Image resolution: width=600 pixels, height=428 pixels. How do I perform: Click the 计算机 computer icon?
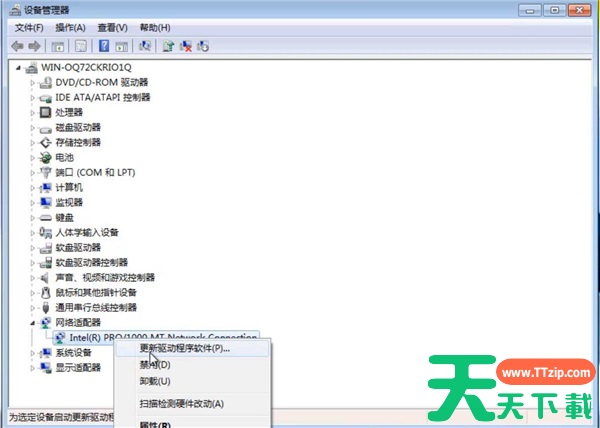46,187
